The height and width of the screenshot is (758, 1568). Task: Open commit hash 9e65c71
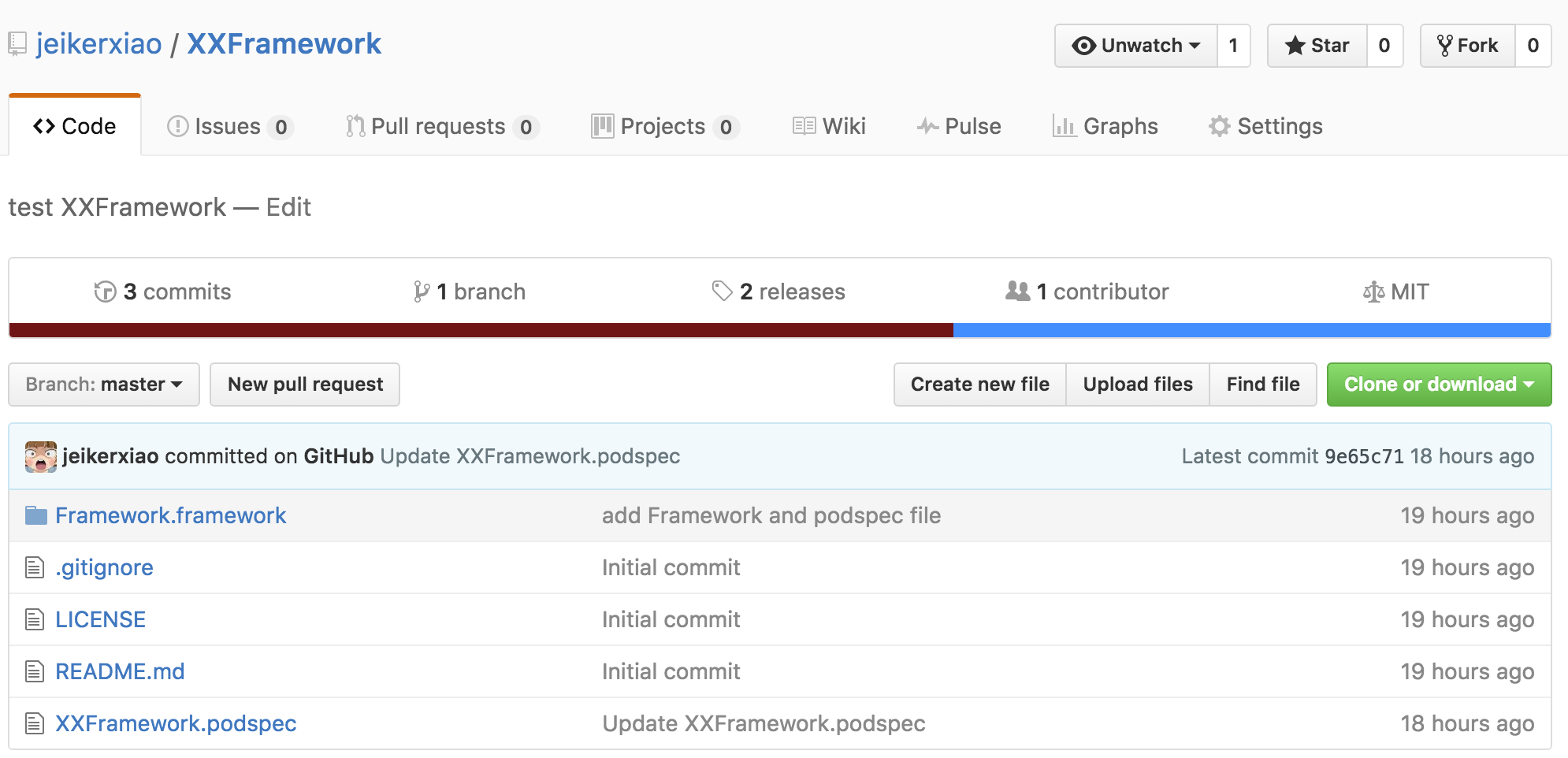1365,456
